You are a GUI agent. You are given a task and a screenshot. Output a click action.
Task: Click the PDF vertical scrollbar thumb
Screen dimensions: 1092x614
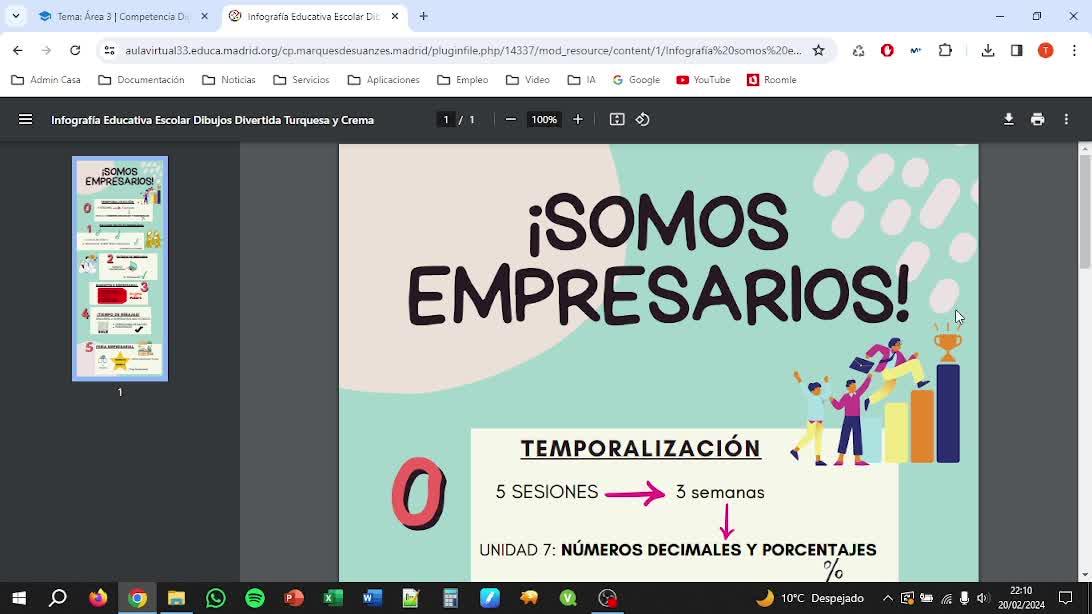1084,212
